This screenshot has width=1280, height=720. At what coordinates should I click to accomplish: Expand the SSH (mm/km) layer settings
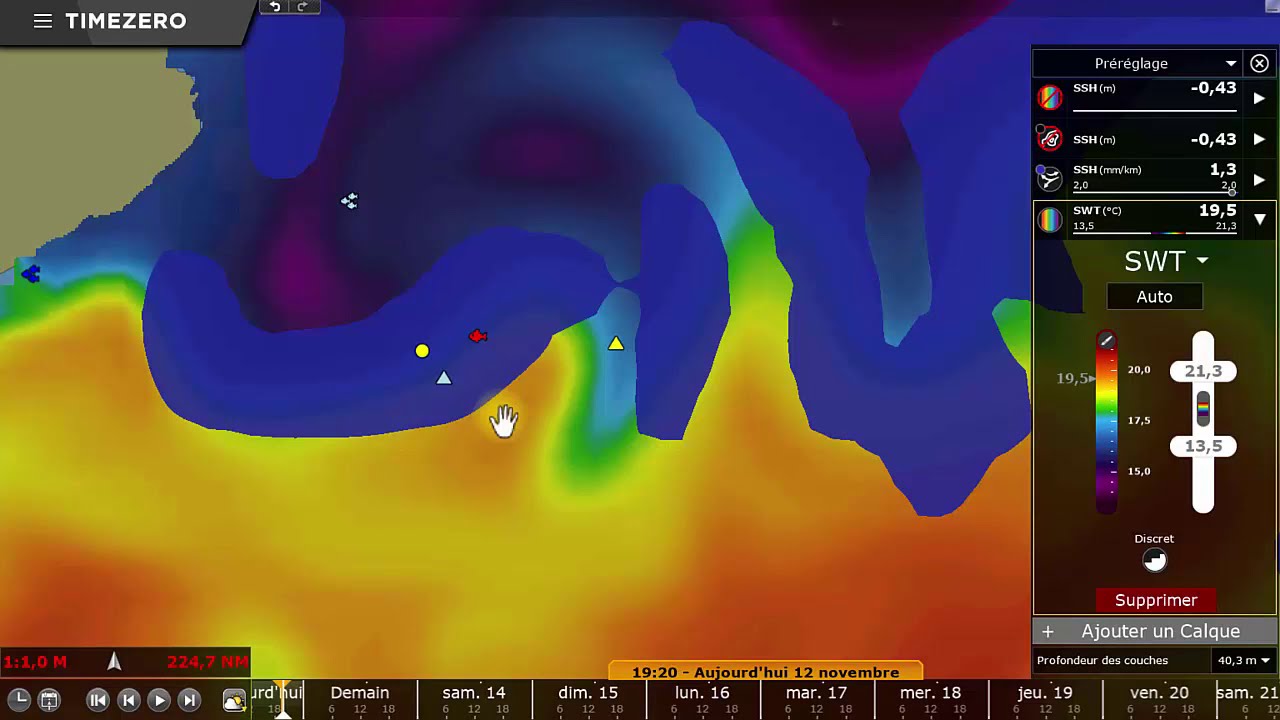tap(1259, 180)
